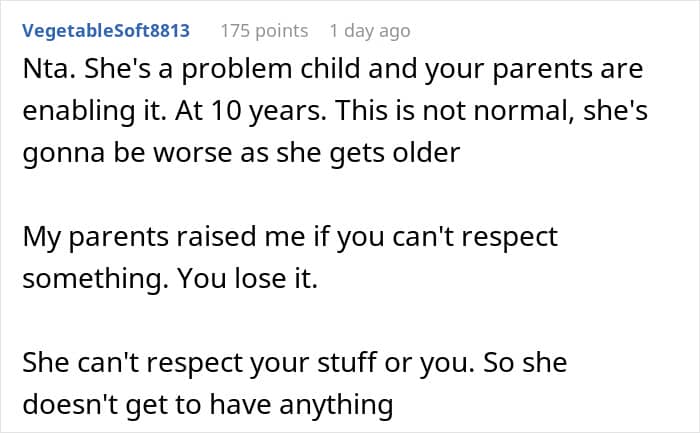Open the "1 day ago" timestamp permalink
This screenshot has width=700, height=433.
369,31
